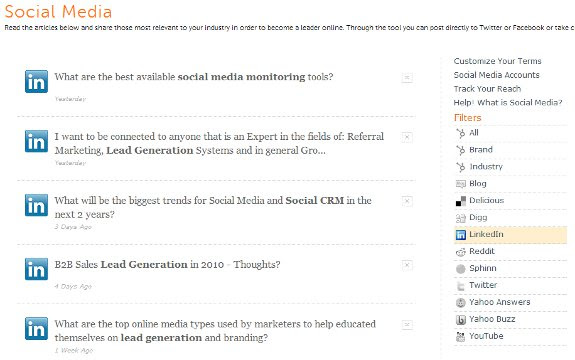Select the highlighted LinkedIn filter
575x360 pixels.
(510, 235)
